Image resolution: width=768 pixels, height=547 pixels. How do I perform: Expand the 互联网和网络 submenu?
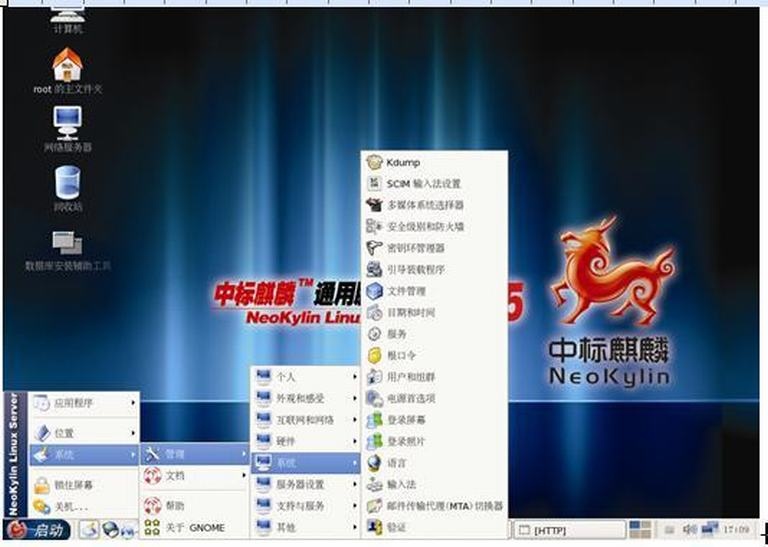tap(305, 420)
